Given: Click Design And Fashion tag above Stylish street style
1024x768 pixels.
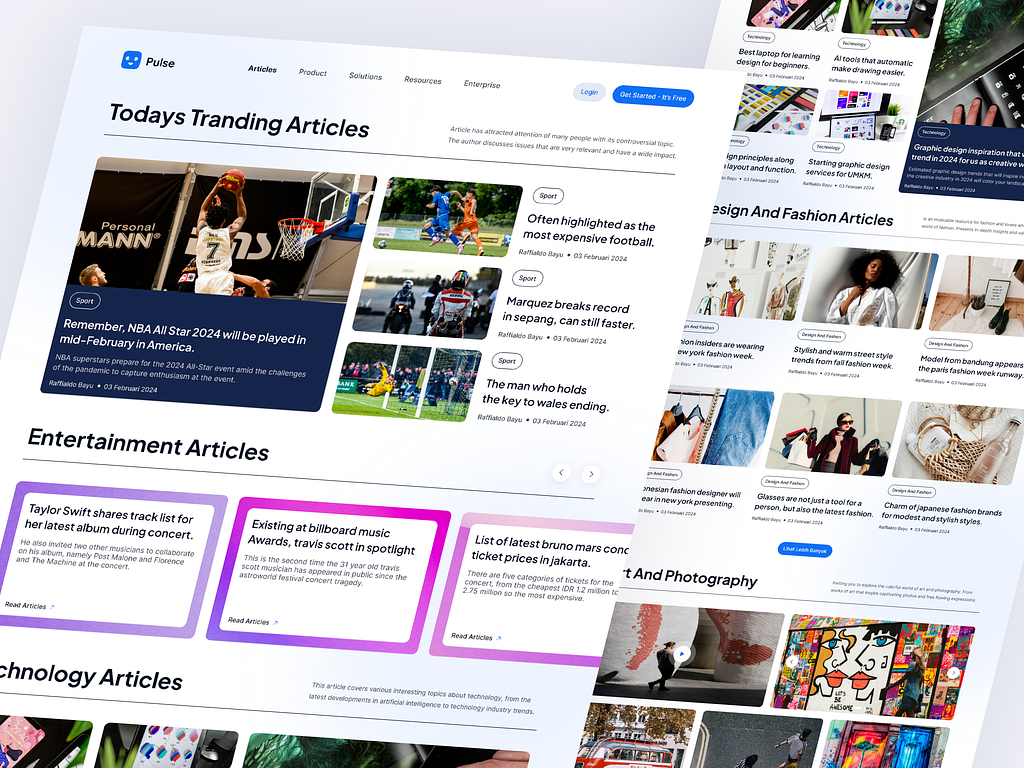Looking at the screenshot, I should (821, 335).
